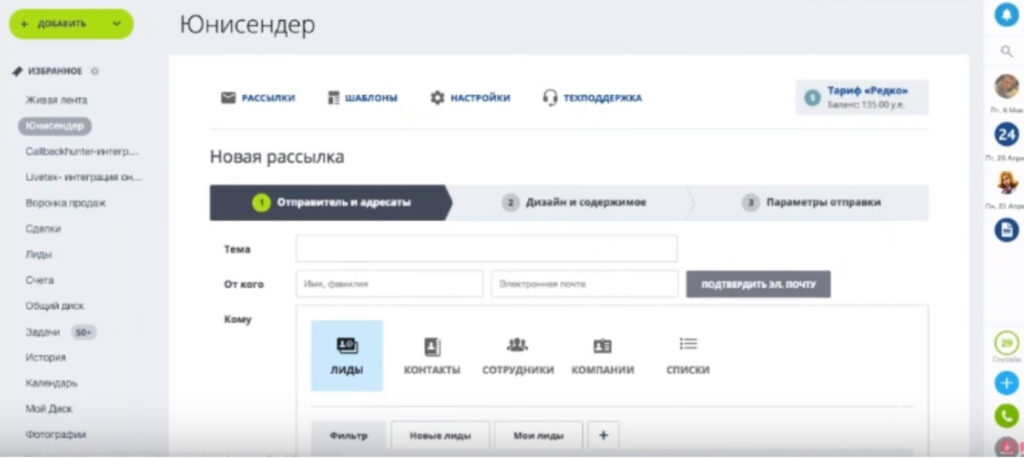The image size is (1024, 459).
Task: Click the green phone call icon
Action: tap(1006, 416)
